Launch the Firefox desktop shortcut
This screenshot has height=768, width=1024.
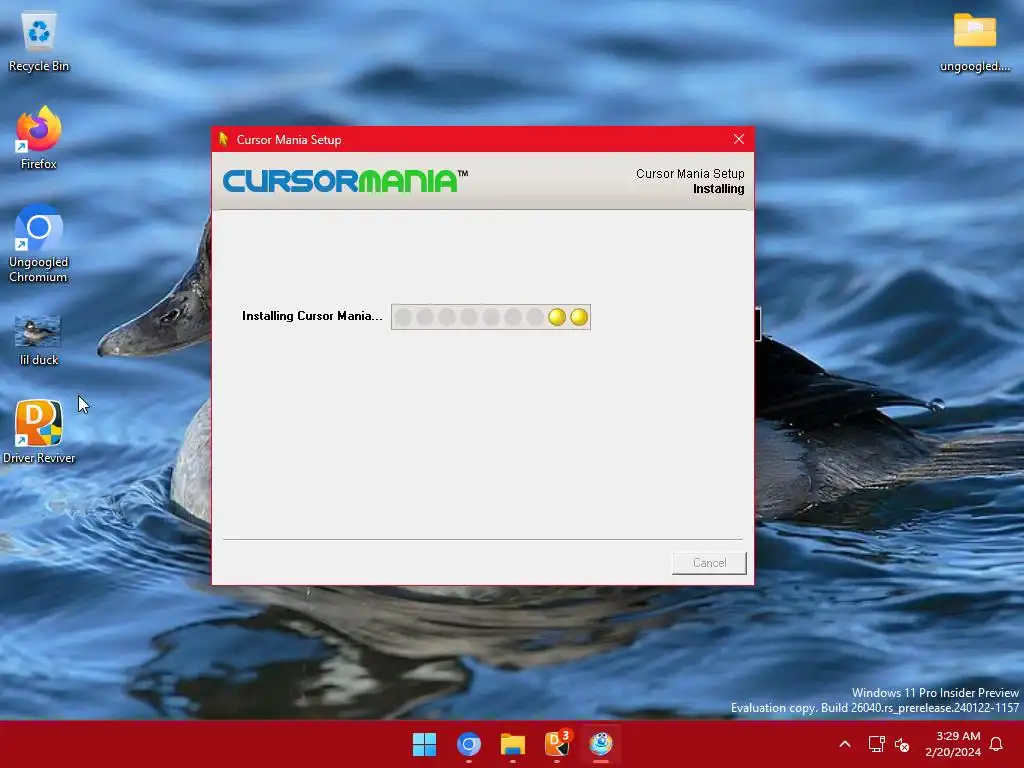click(x=39, y=138)
